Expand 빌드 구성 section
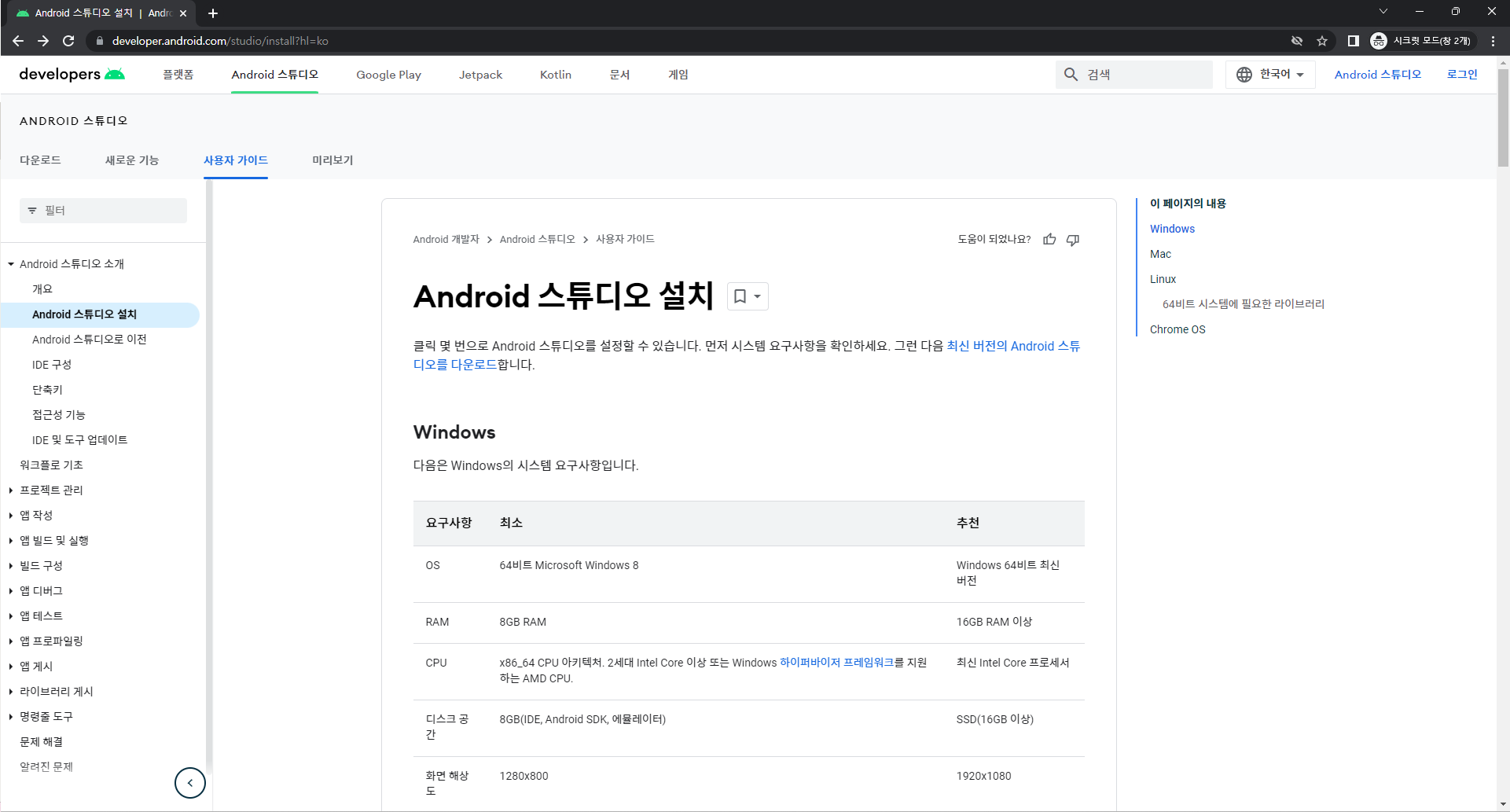Viewport: 1510px width, 812px height. (11, 566)
